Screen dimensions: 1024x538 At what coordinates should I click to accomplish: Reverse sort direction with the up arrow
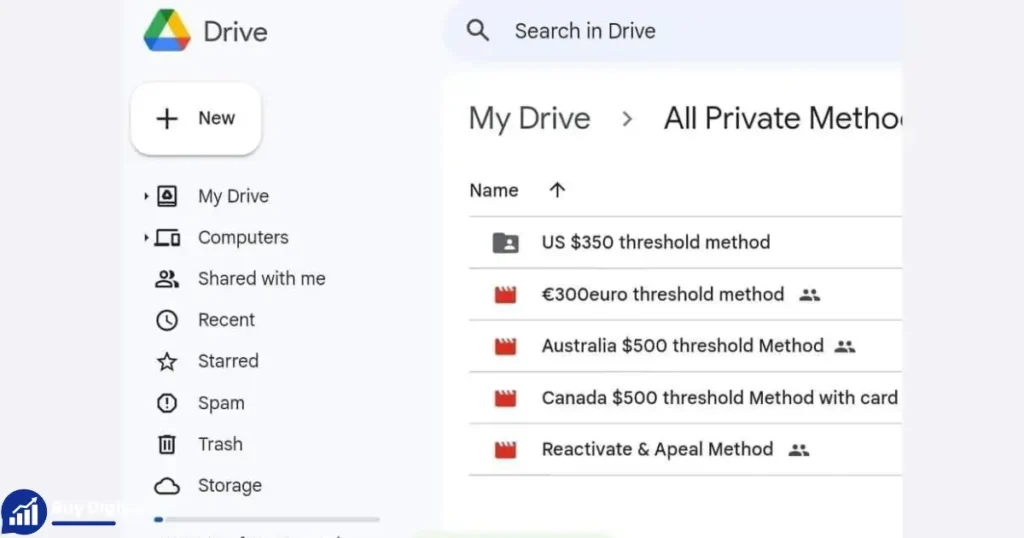(557, 190)
